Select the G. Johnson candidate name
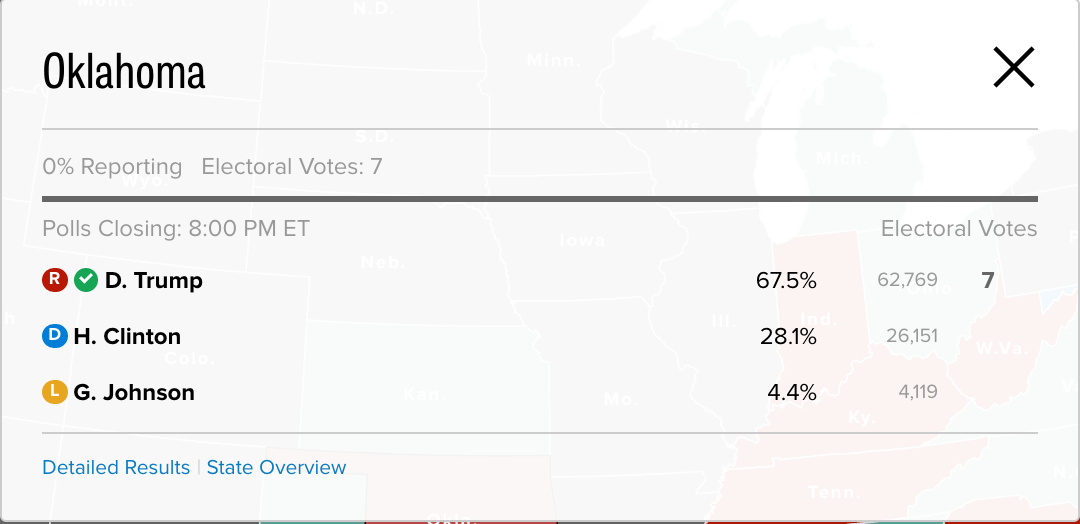The width and height of the screenshot is (1080, 524). [x=134, y=392]
